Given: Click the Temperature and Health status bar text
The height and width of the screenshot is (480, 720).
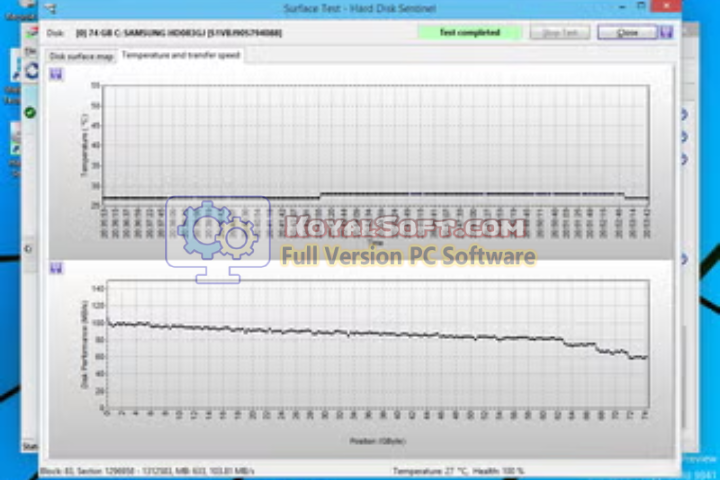Looking at the screenshot, I should click(458, 471).
